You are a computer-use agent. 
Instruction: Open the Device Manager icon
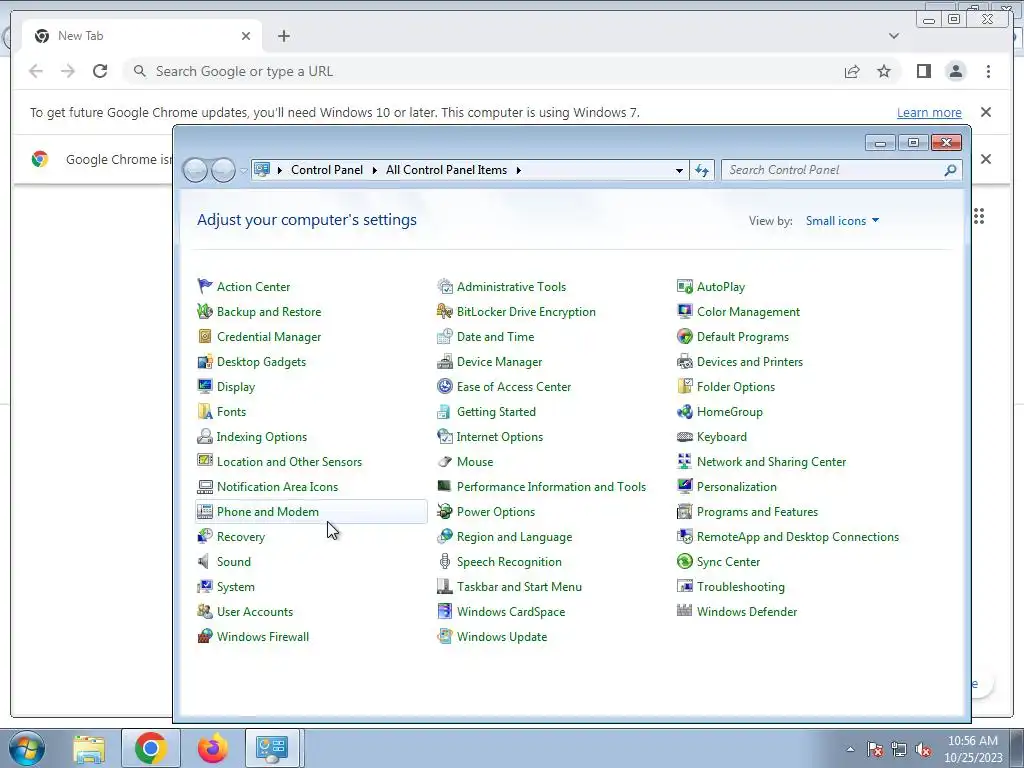445,361
